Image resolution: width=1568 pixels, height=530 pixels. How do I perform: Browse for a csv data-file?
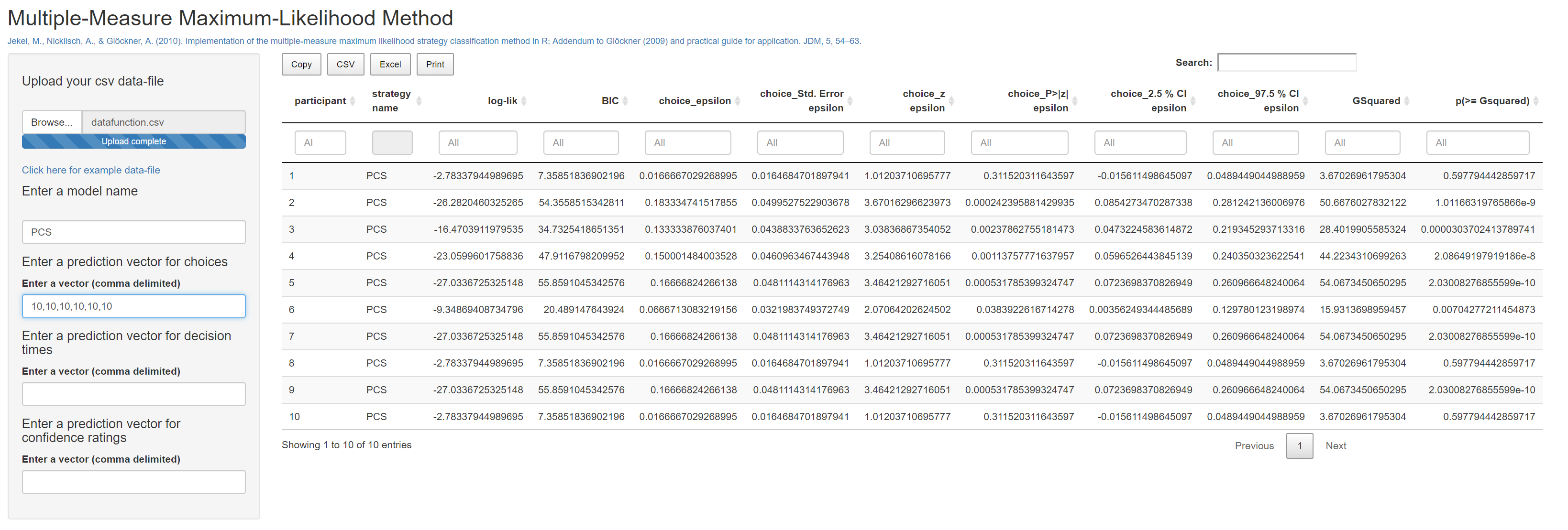tap(52, 122)
